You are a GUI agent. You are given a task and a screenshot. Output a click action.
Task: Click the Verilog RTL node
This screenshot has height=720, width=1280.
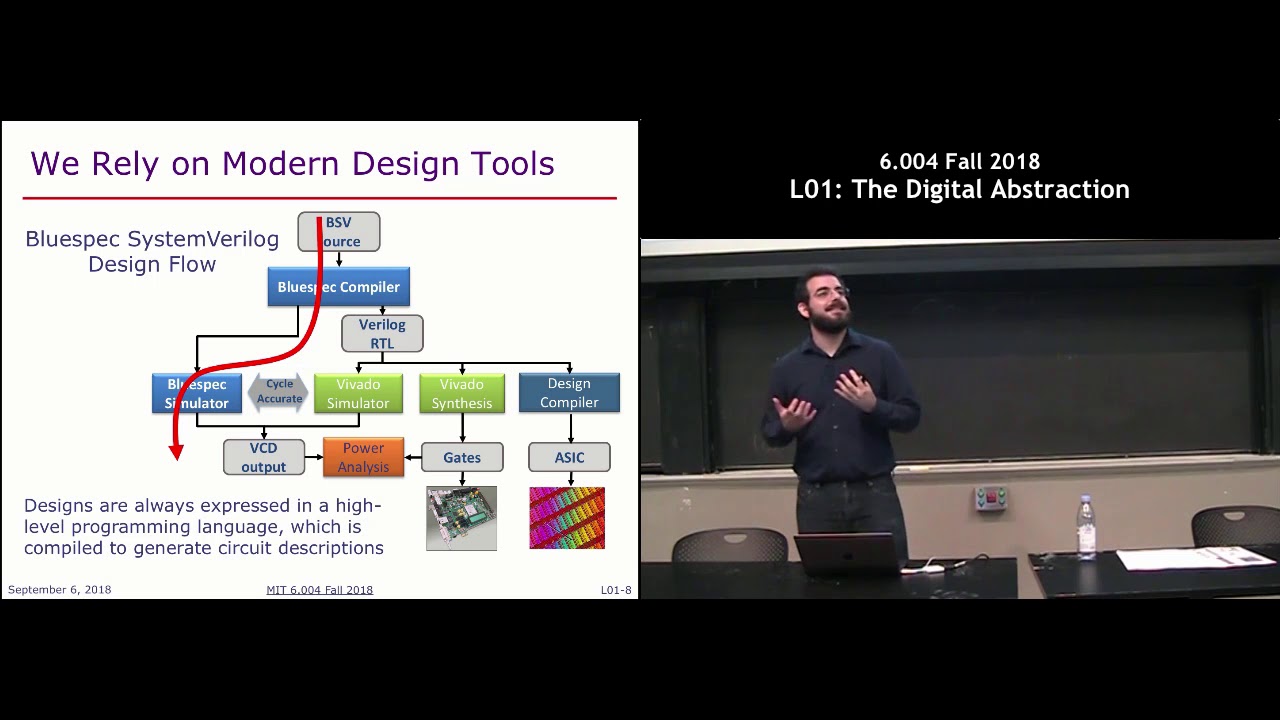pyautogui.click(x=382, y=334)
